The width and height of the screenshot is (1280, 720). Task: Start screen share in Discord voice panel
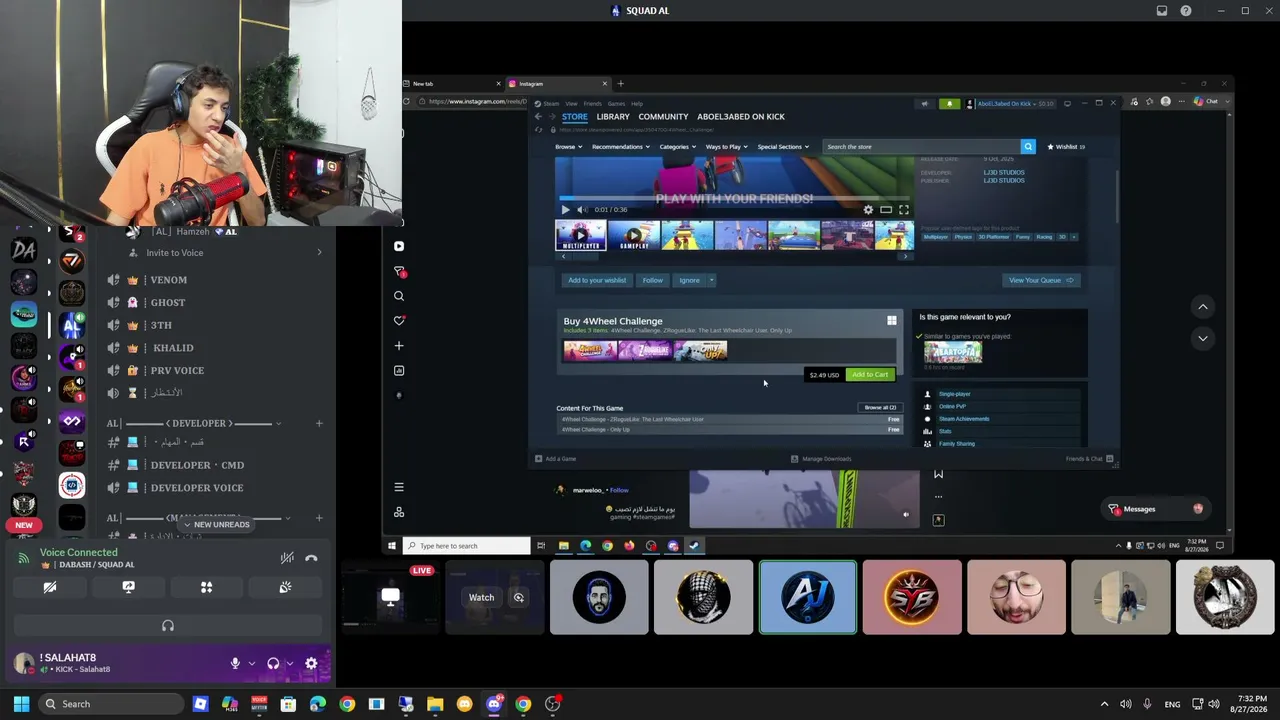click(128, 587)
